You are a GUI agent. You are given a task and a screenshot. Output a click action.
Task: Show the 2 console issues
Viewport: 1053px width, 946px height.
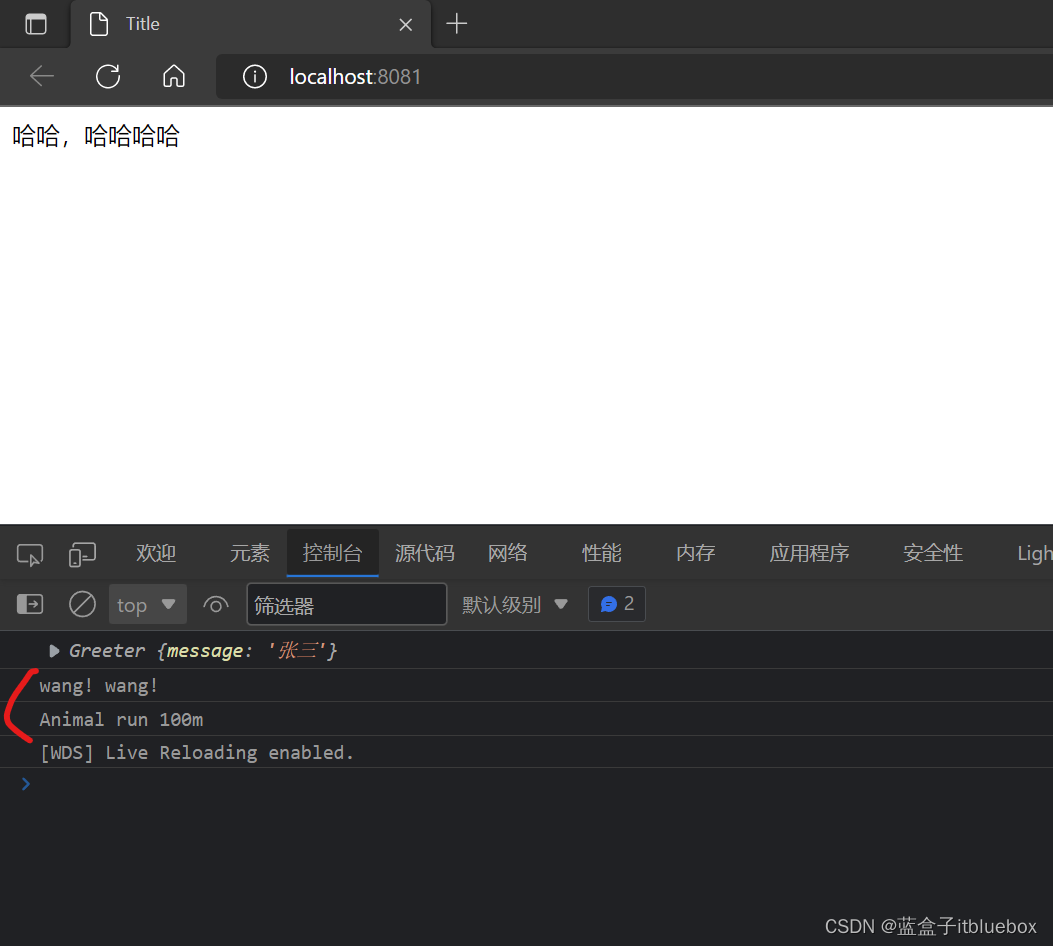coord(616,604)
